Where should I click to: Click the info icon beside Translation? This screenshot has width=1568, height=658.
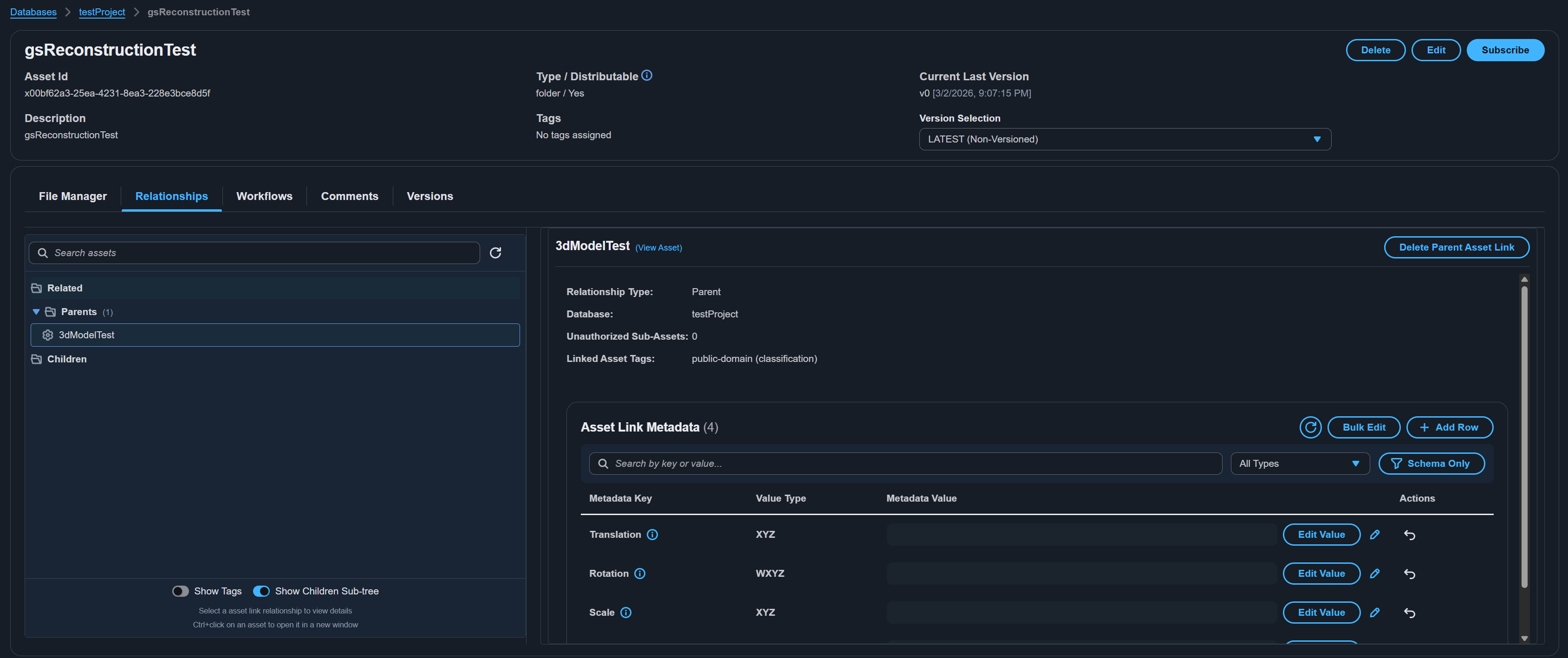652,535
